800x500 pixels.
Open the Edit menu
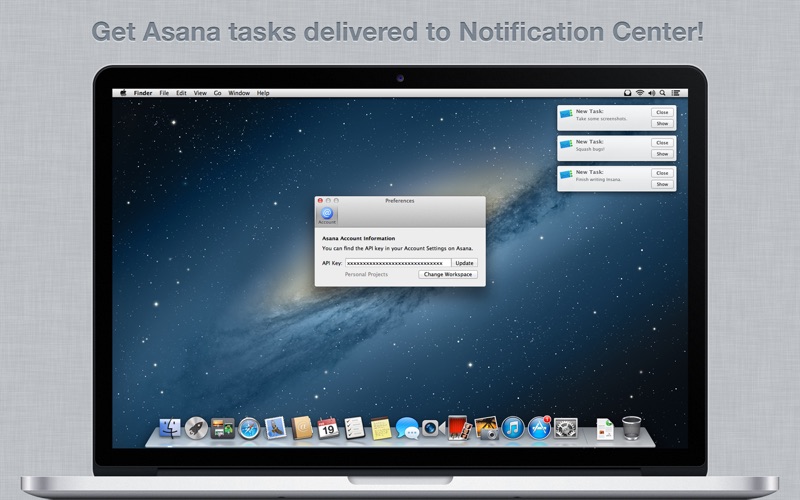(181, 93)
